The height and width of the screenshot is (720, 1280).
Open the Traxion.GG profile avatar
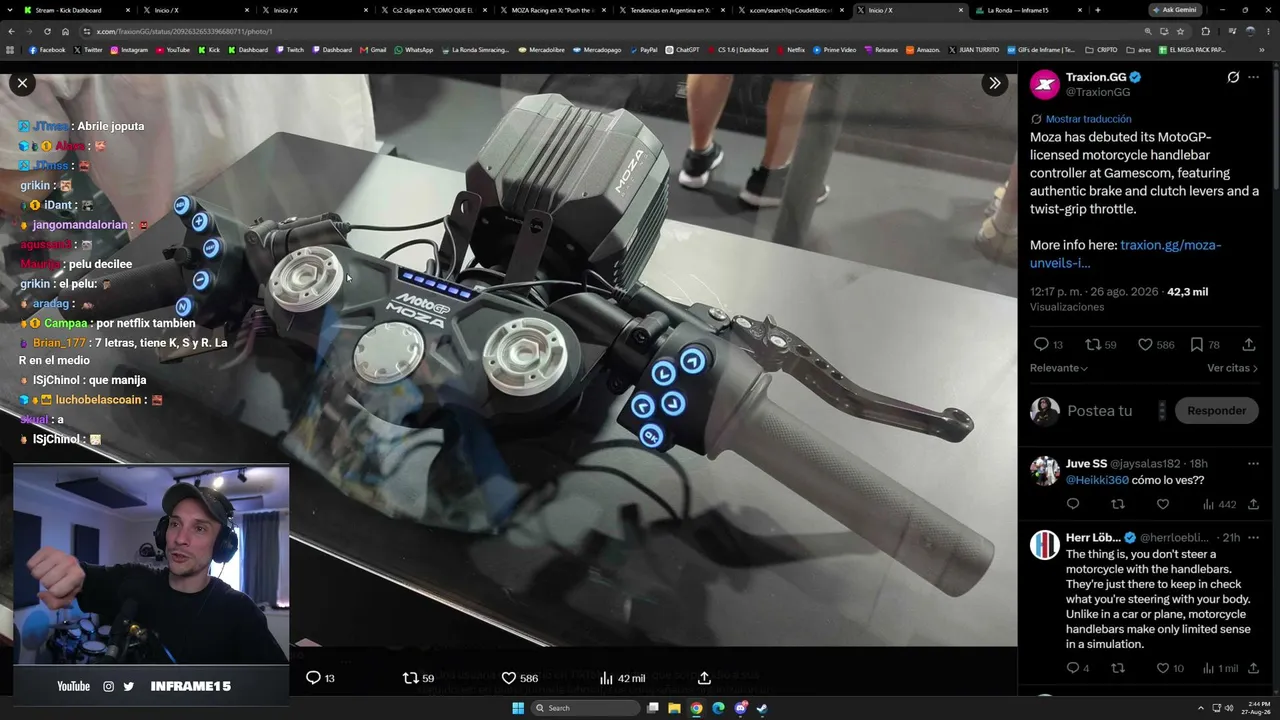1045,84
